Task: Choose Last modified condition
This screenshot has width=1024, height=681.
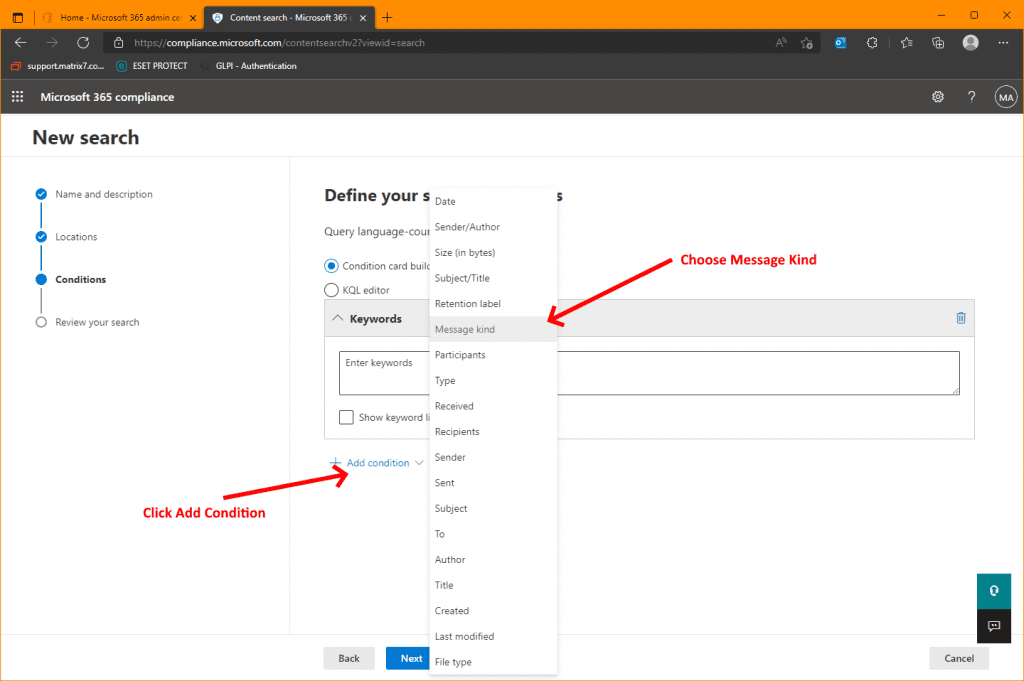Action: [493, 637]
